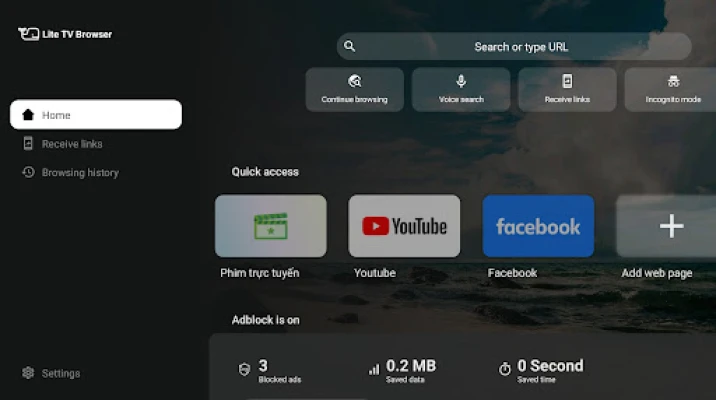Open Continue browsing shortcut

(354, 89)
